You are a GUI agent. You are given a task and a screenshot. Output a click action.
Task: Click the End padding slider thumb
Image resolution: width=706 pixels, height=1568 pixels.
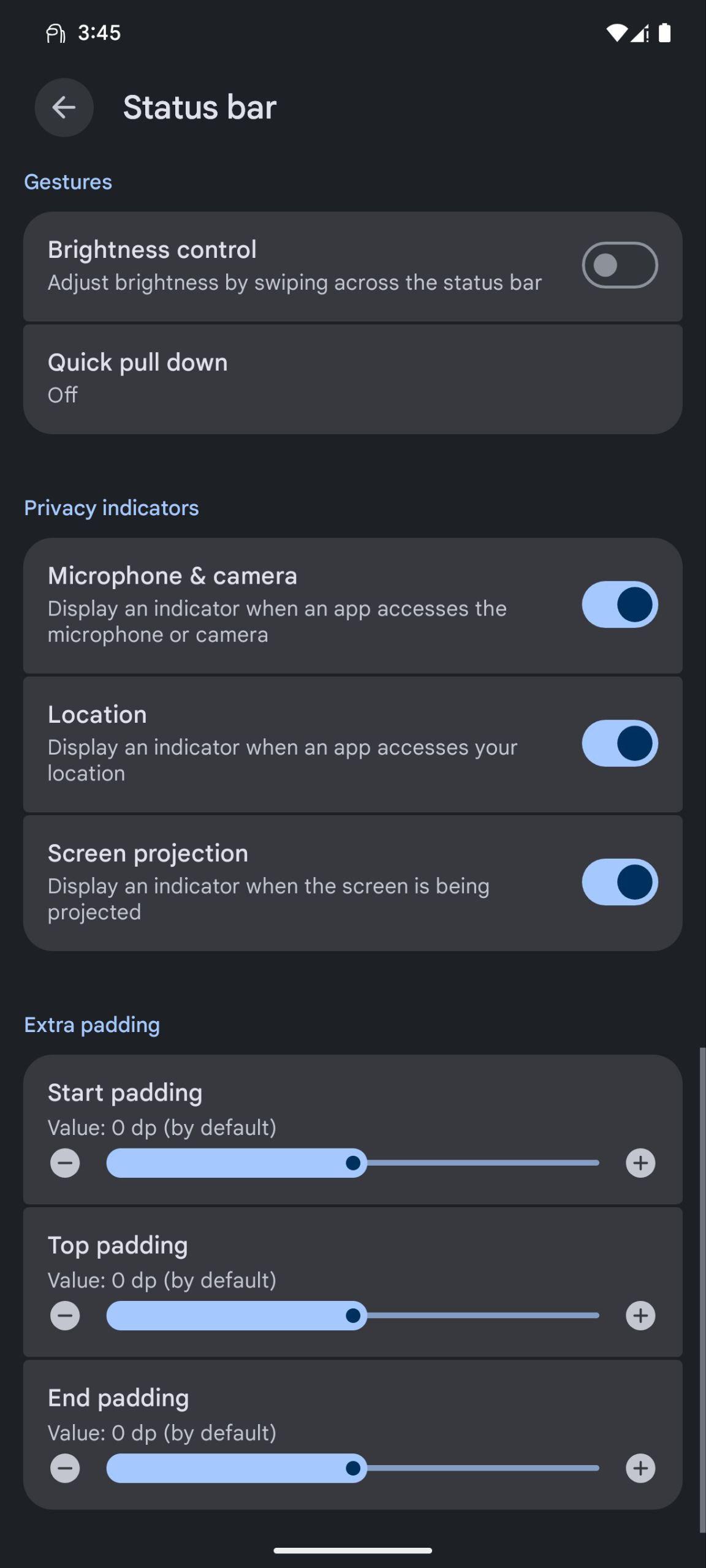pyautogui.click(x=353, y=1468)
